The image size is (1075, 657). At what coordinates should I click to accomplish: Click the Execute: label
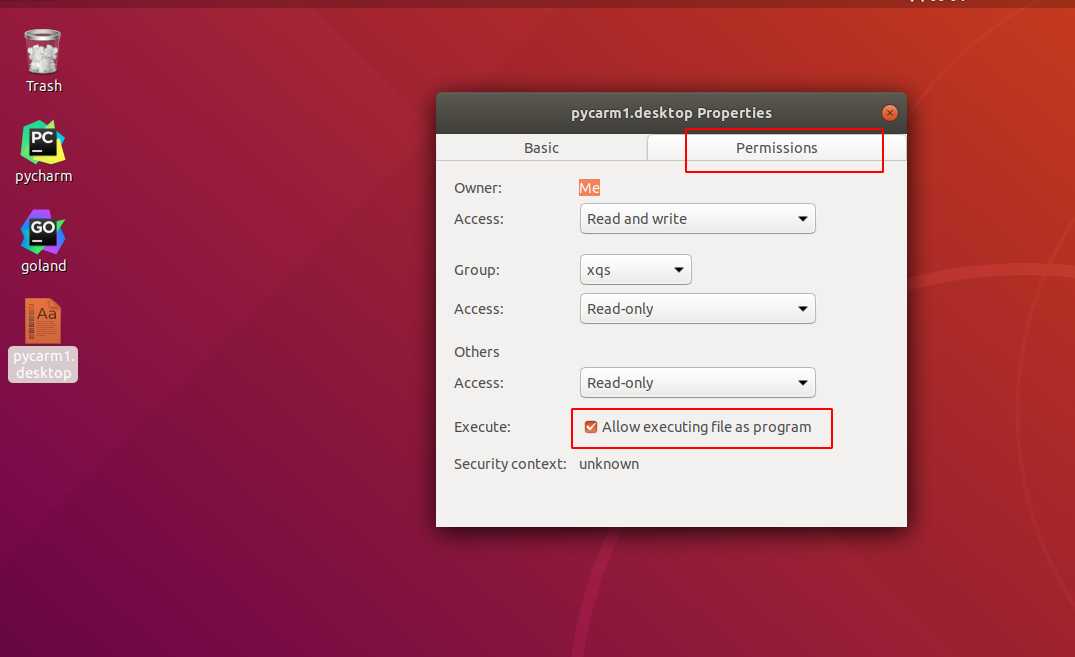482,427
